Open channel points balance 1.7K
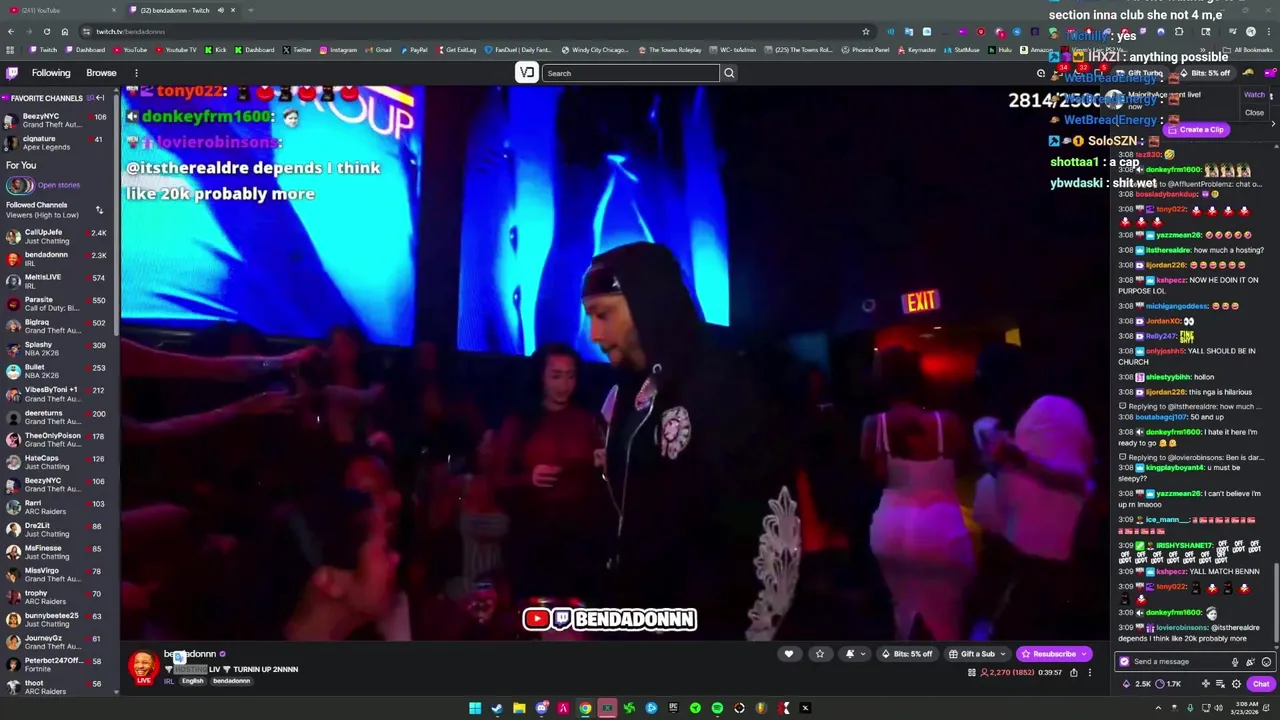This screenshot has width=1280, height=720. (1169, 684)
